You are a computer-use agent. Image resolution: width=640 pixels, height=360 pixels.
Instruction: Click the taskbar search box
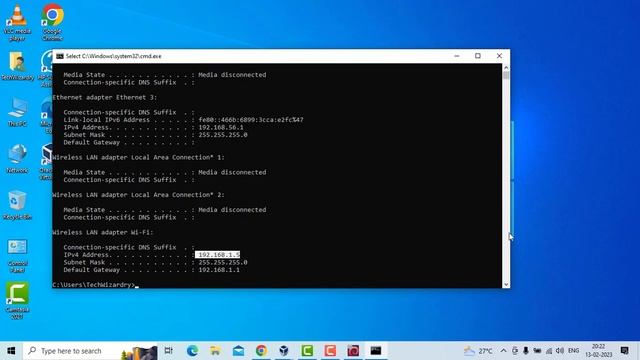[91, 351]
